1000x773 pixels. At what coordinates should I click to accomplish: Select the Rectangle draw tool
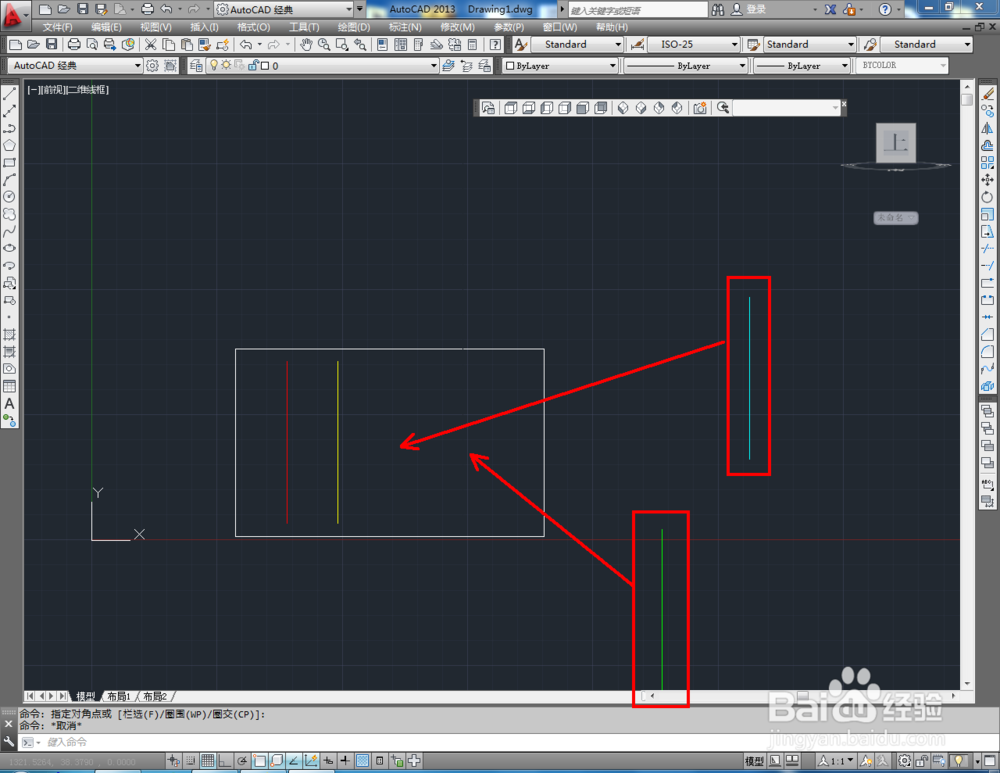10,163
